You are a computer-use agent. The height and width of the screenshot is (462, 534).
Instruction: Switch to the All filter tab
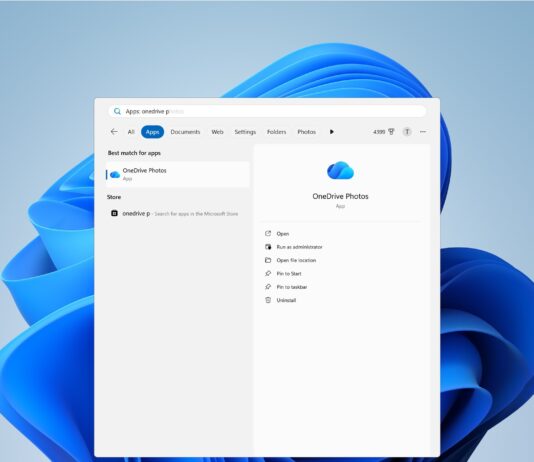(131, 132)
